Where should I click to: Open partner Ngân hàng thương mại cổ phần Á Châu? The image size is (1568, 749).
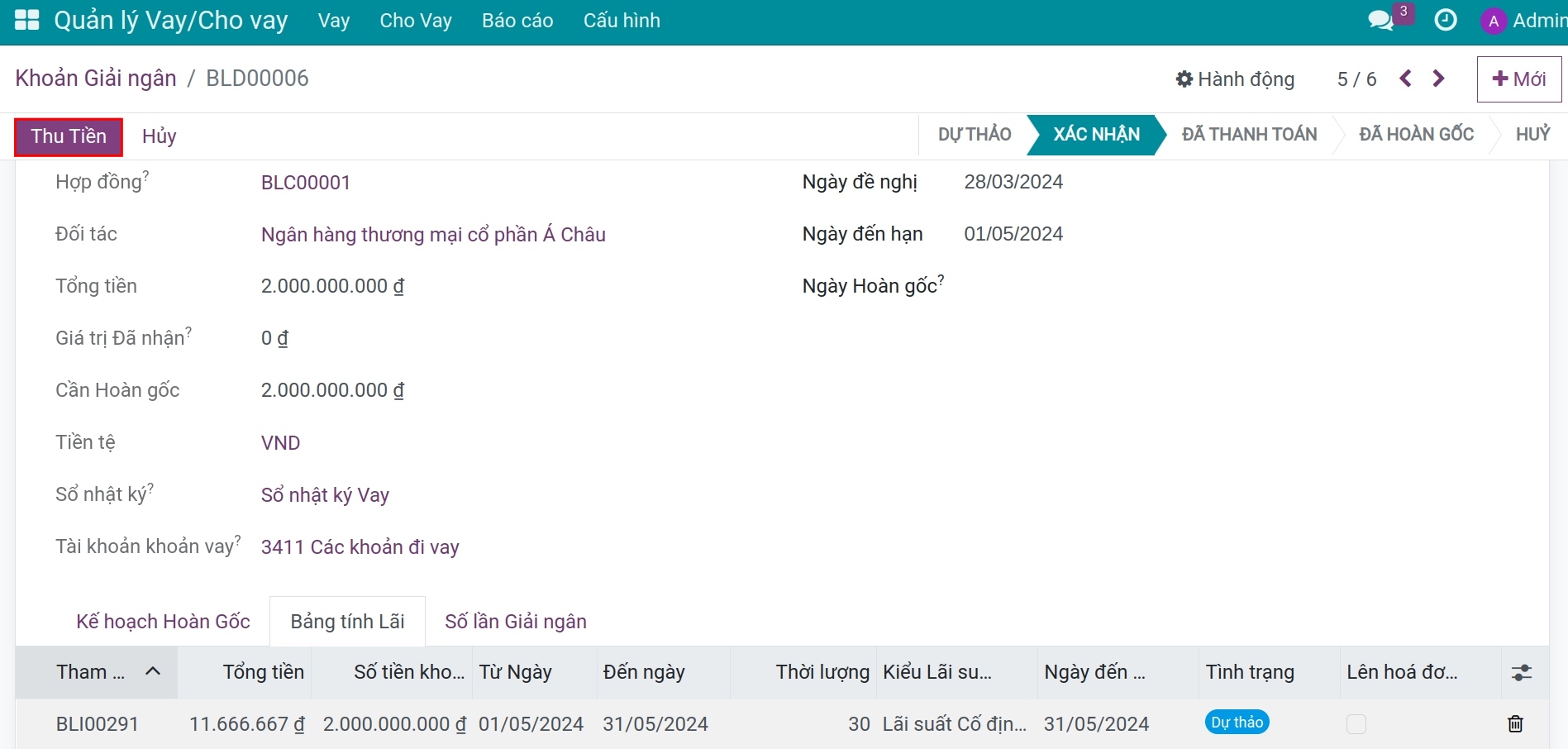[433, 235]
